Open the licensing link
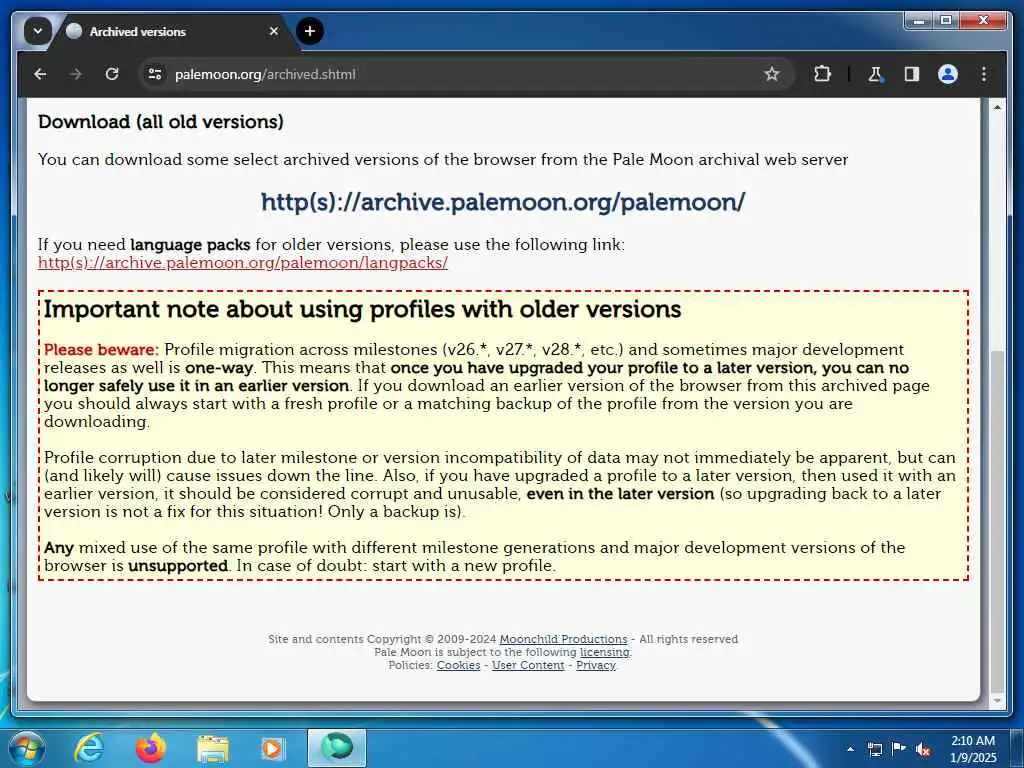Image resolution: width=1024 pixels, height=768 pixels. click(605, 652)
